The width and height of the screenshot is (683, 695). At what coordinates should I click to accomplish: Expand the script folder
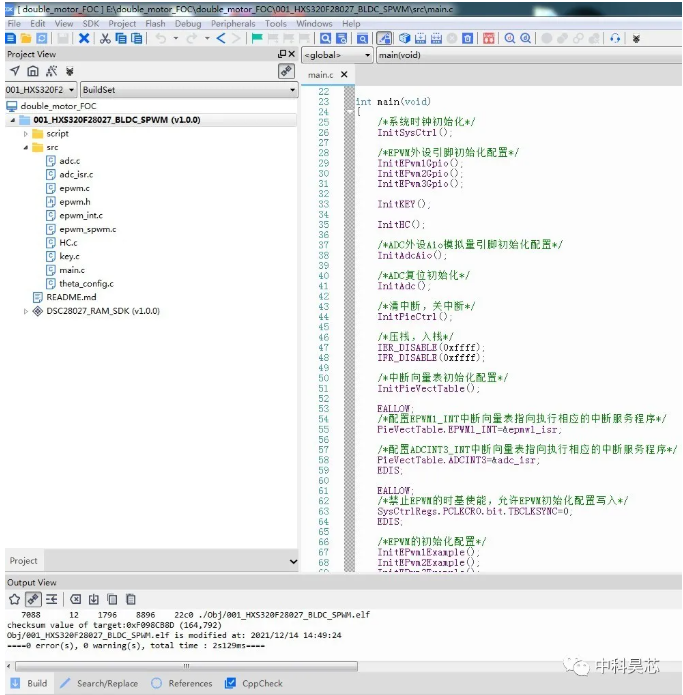coord(25,133)
